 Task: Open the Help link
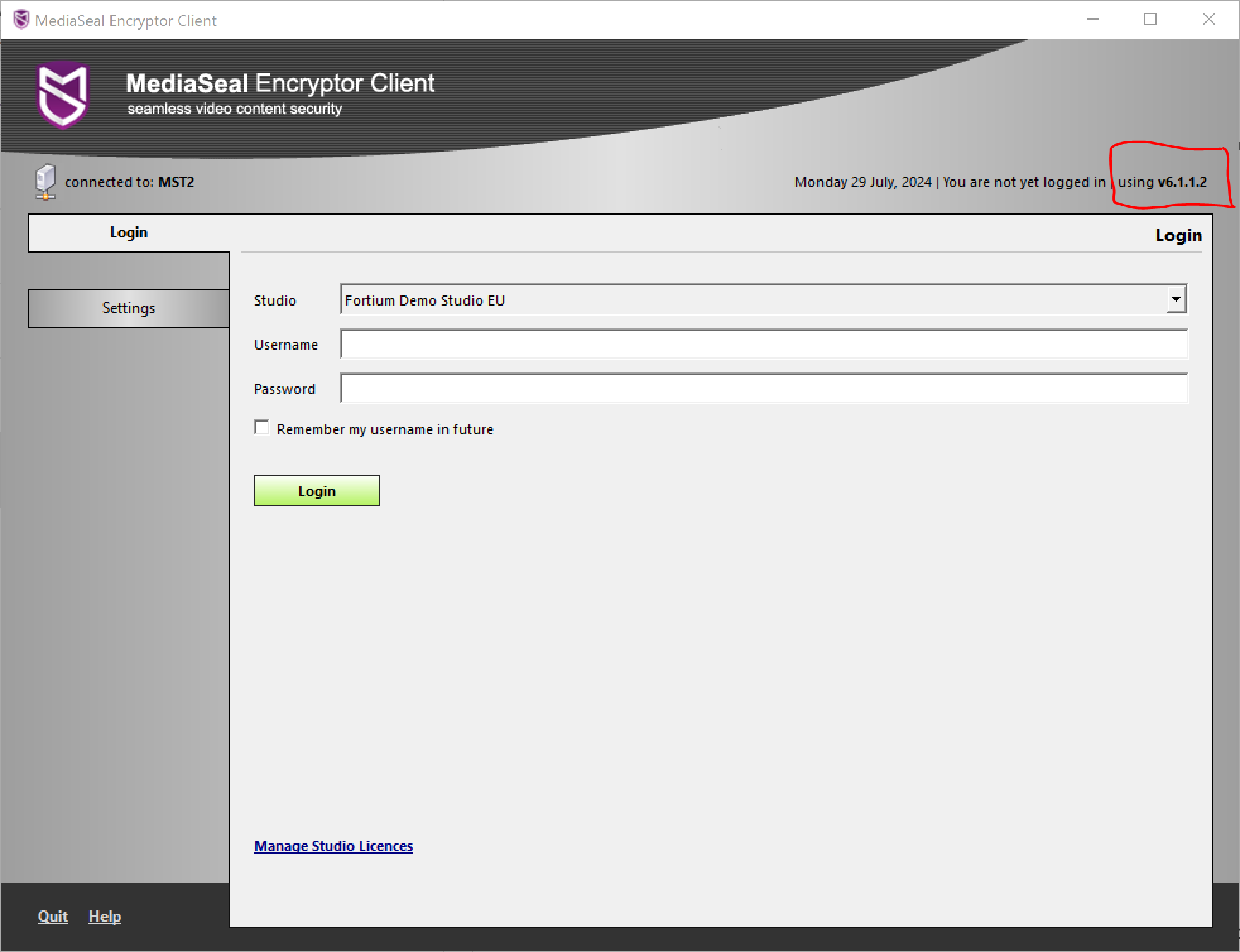pyautogui.click(x=105, y=916)
